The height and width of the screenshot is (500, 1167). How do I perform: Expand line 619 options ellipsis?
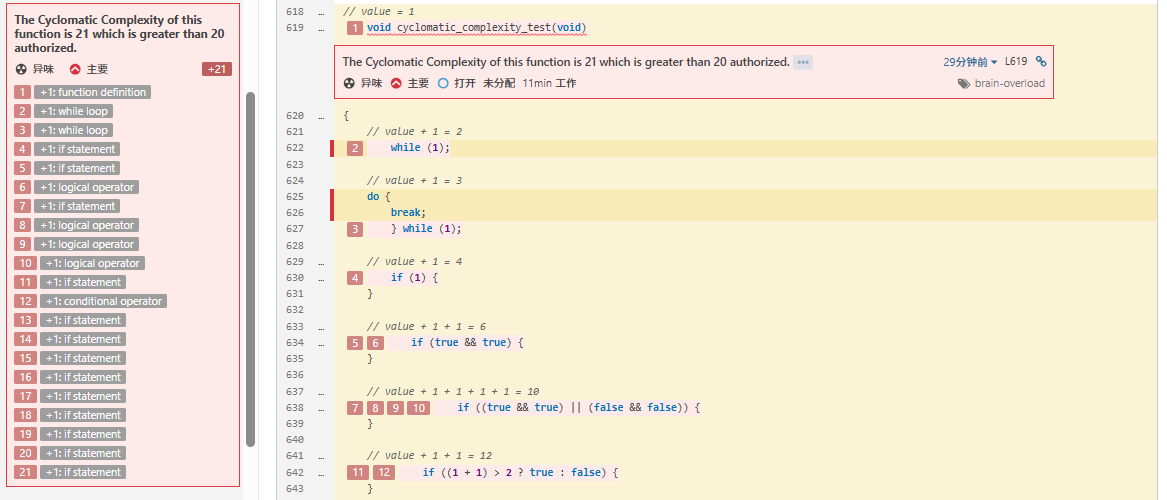(321, 28)
